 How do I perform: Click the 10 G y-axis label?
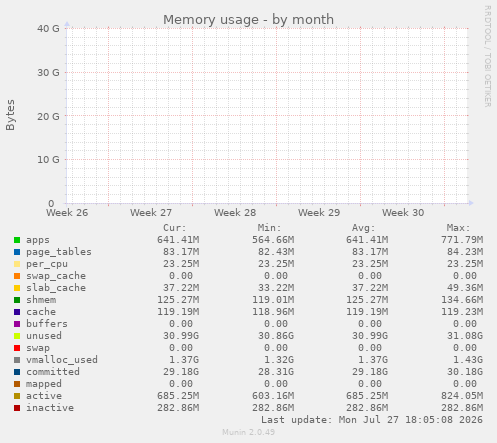click(48, 160)
